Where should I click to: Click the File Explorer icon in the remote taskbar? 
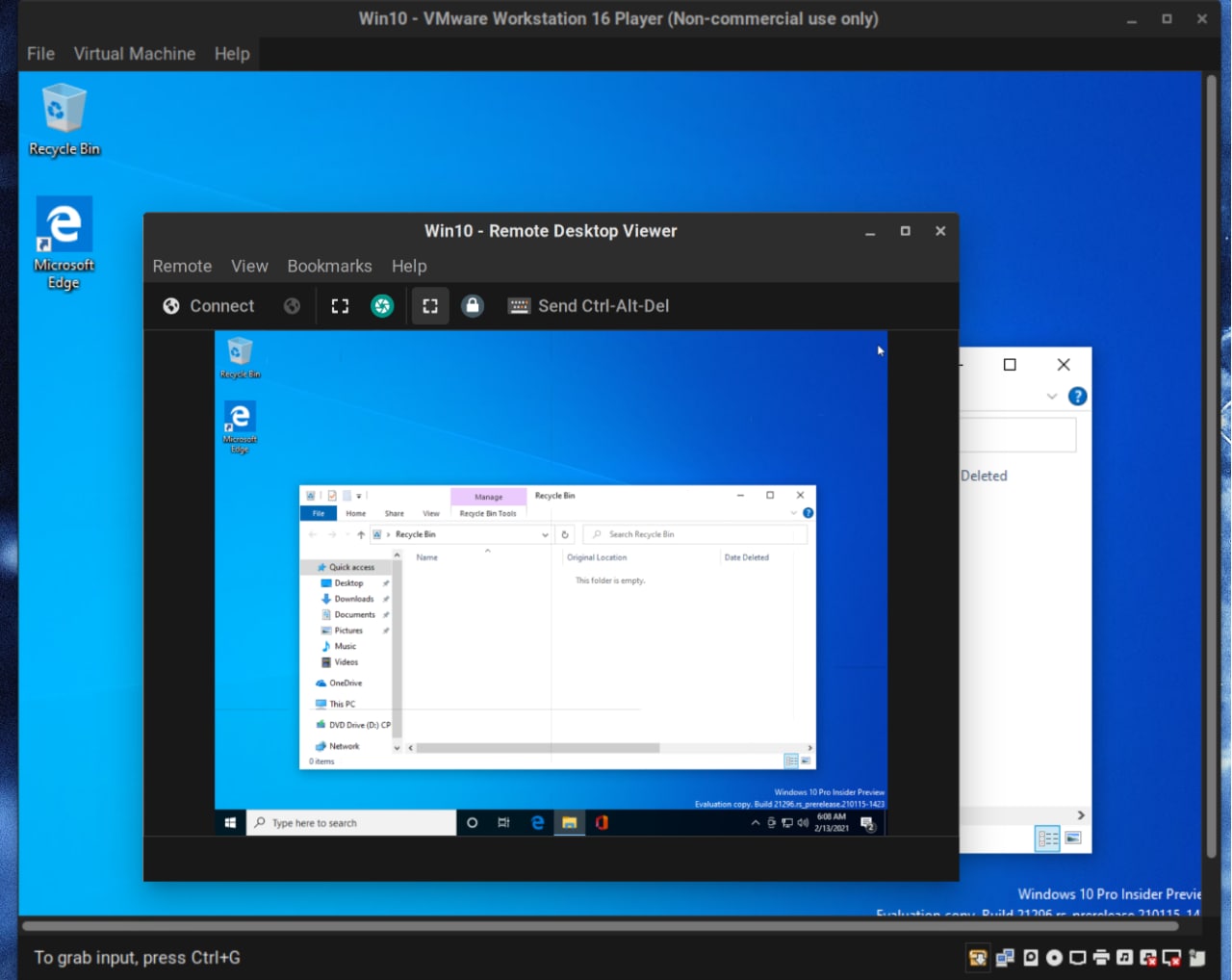click(x=570, y=823)
